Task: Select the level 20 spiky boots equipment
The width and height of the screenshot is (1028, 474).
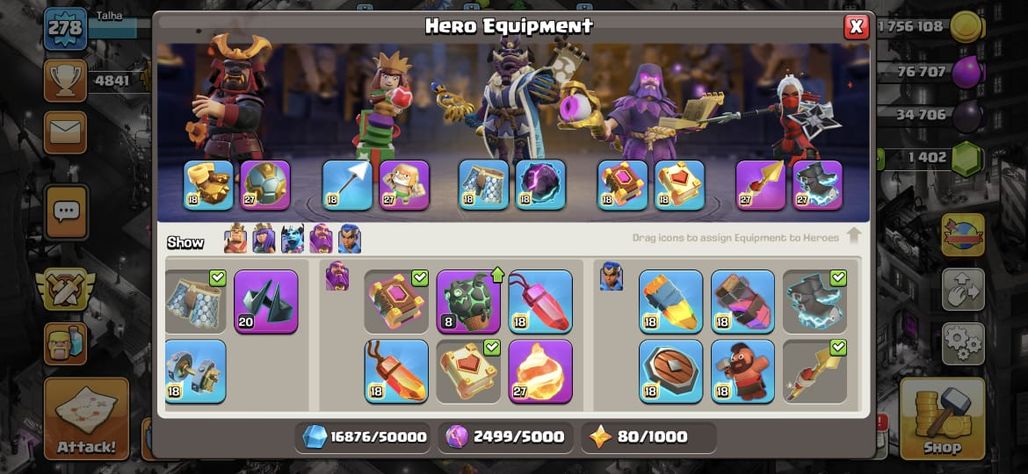Action: click(266, 302)
